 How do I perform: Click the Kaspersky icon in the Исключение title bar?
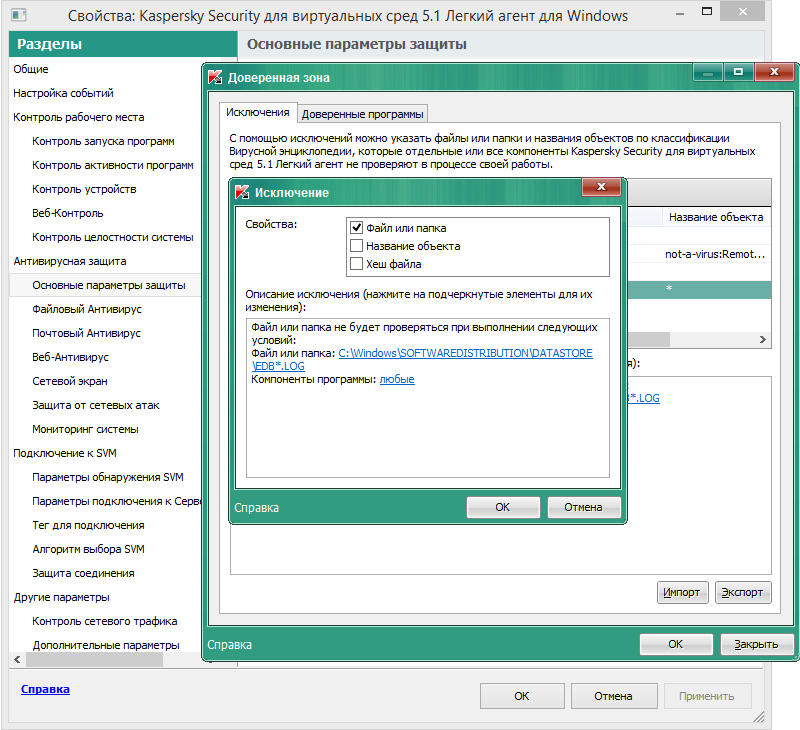242,192
